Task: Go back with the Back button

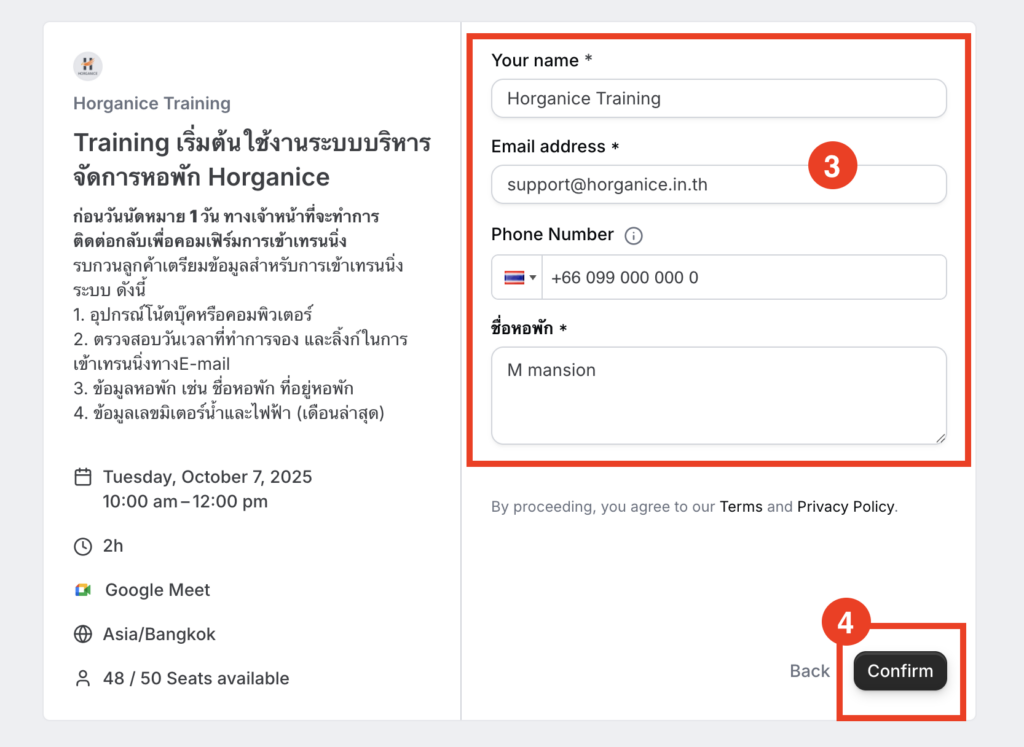Action: pyautogui.click(x=809, y=671)
